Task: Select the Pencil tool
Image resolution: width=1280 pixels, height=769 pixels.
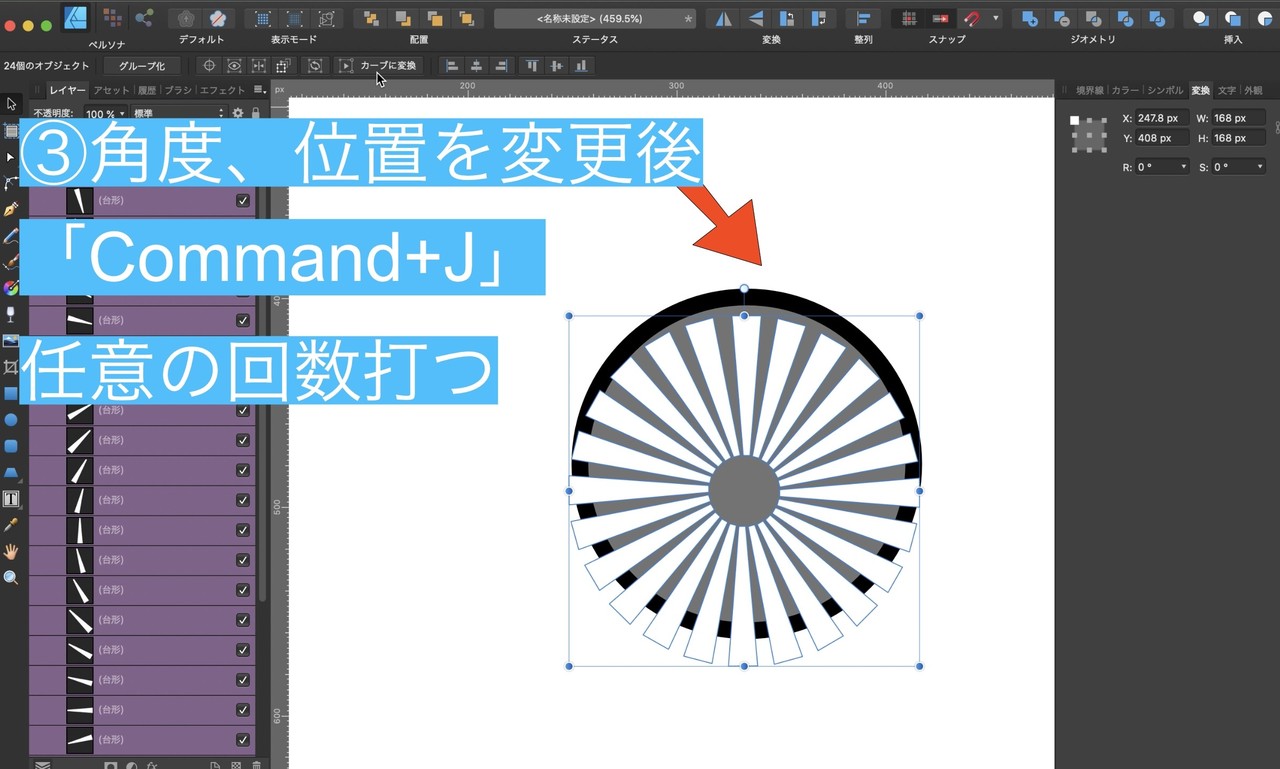Action: (11, 236)
